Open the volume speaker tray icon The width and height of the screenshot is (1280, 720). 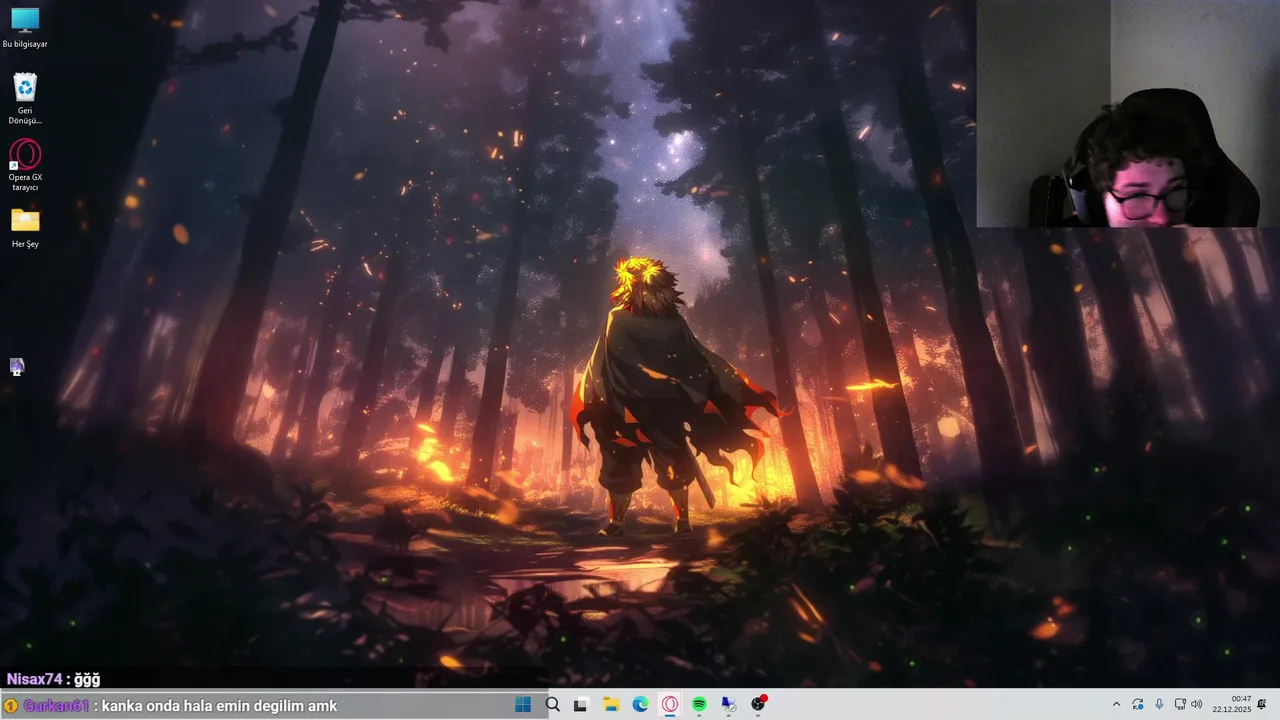click(1197, 704)
